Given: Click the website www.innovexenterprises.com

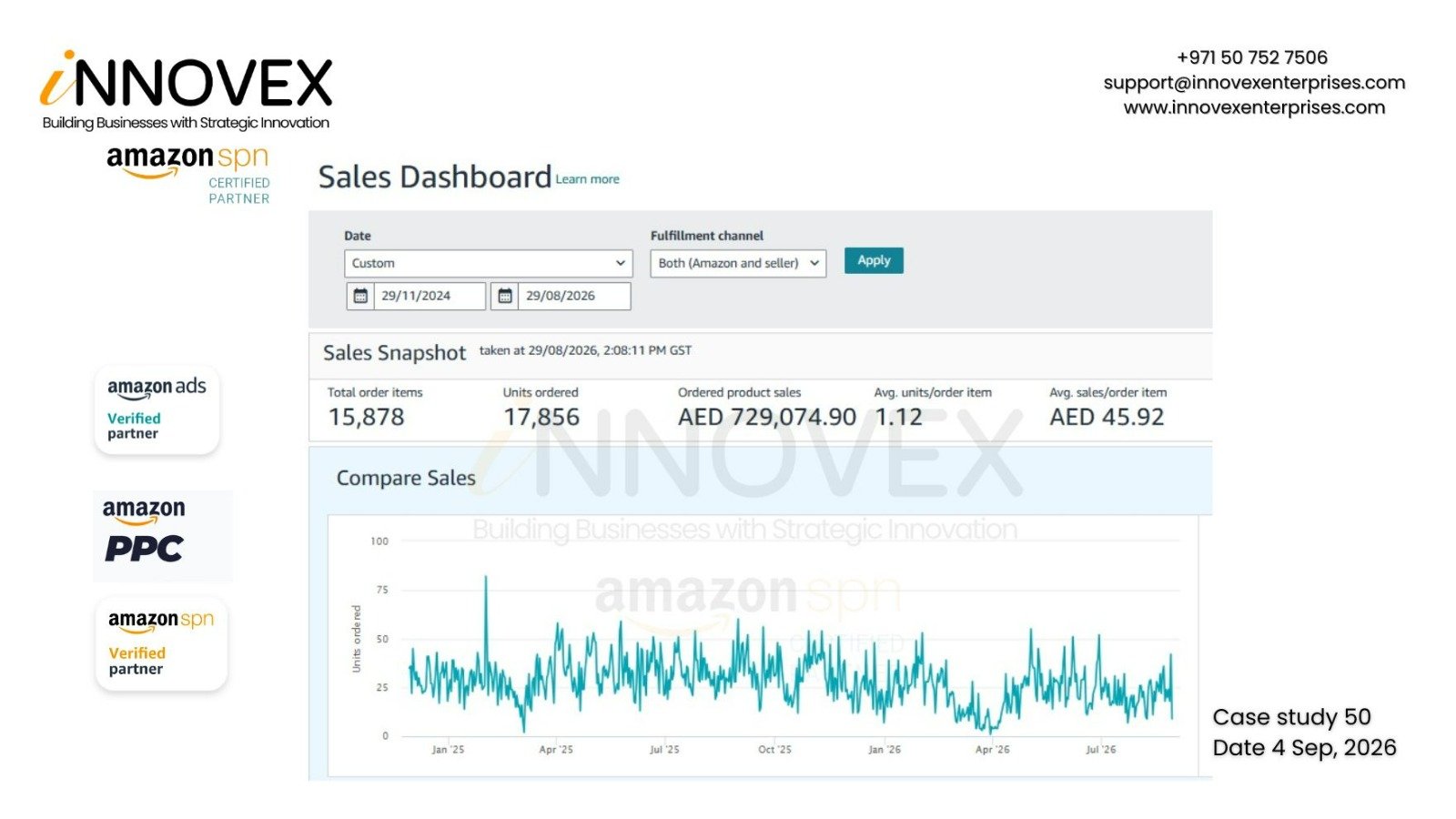Looking at the screenshot, I should (x=1254, y=107).
